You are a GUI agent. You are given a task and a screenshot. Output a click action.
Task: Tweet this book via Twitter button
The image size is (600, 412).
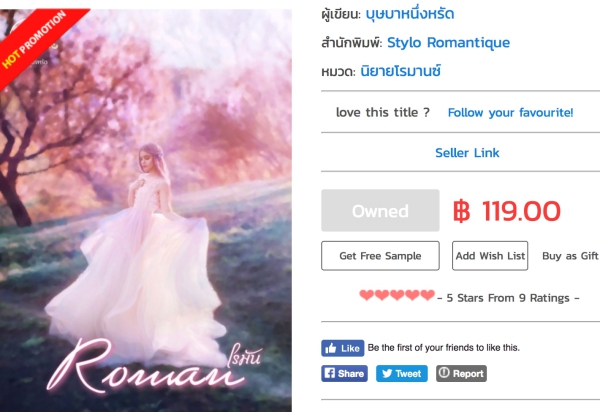point(401,373)
